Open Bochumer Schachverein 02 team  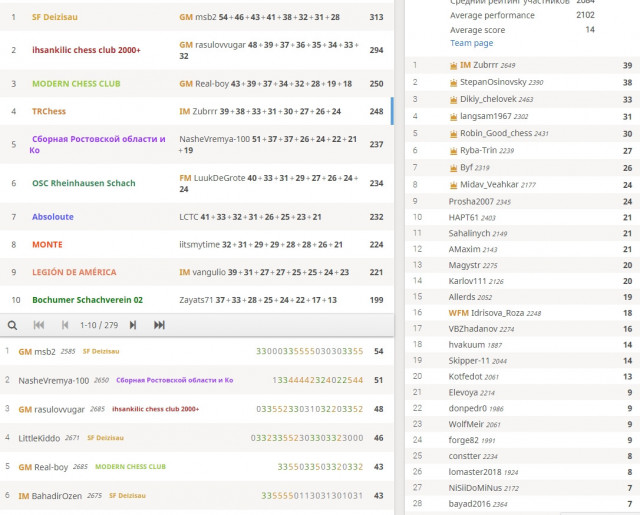tap(87, 300)
